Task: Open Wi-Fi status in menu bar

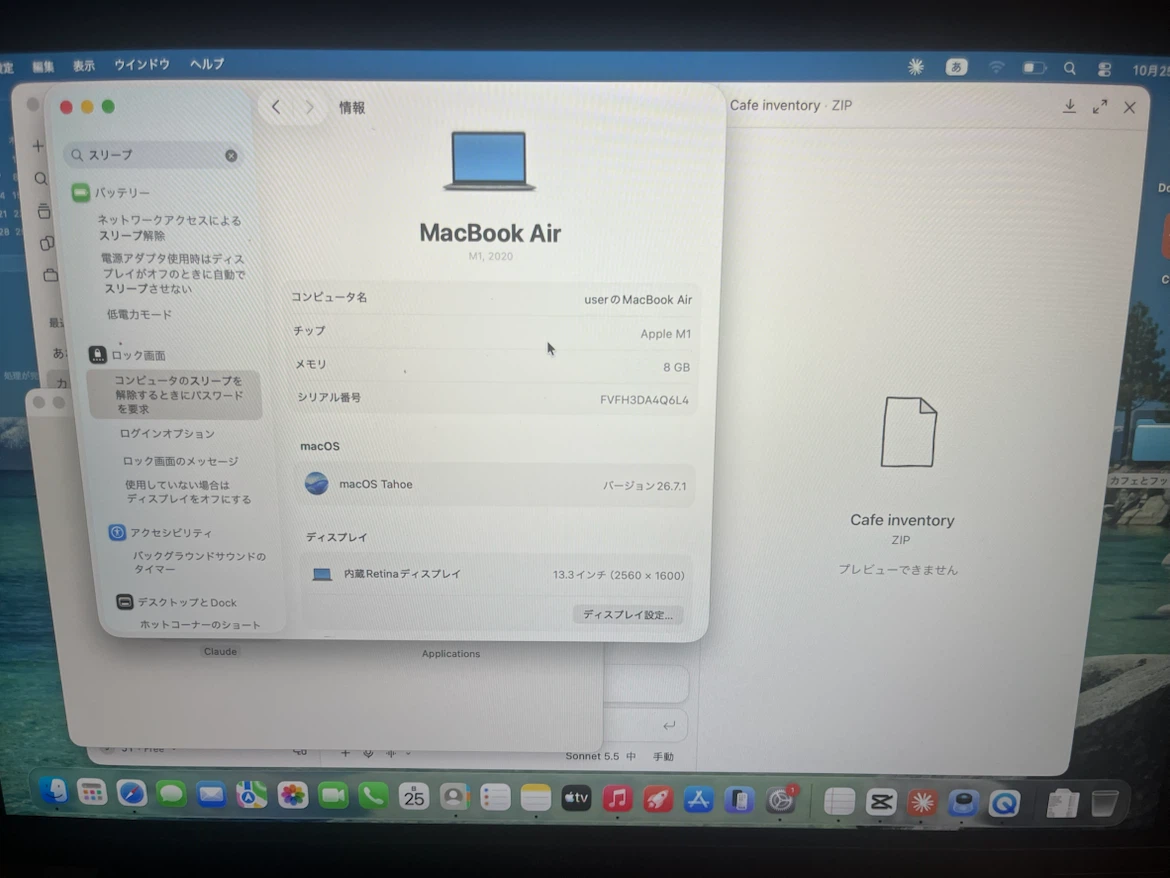Action: 996,67
